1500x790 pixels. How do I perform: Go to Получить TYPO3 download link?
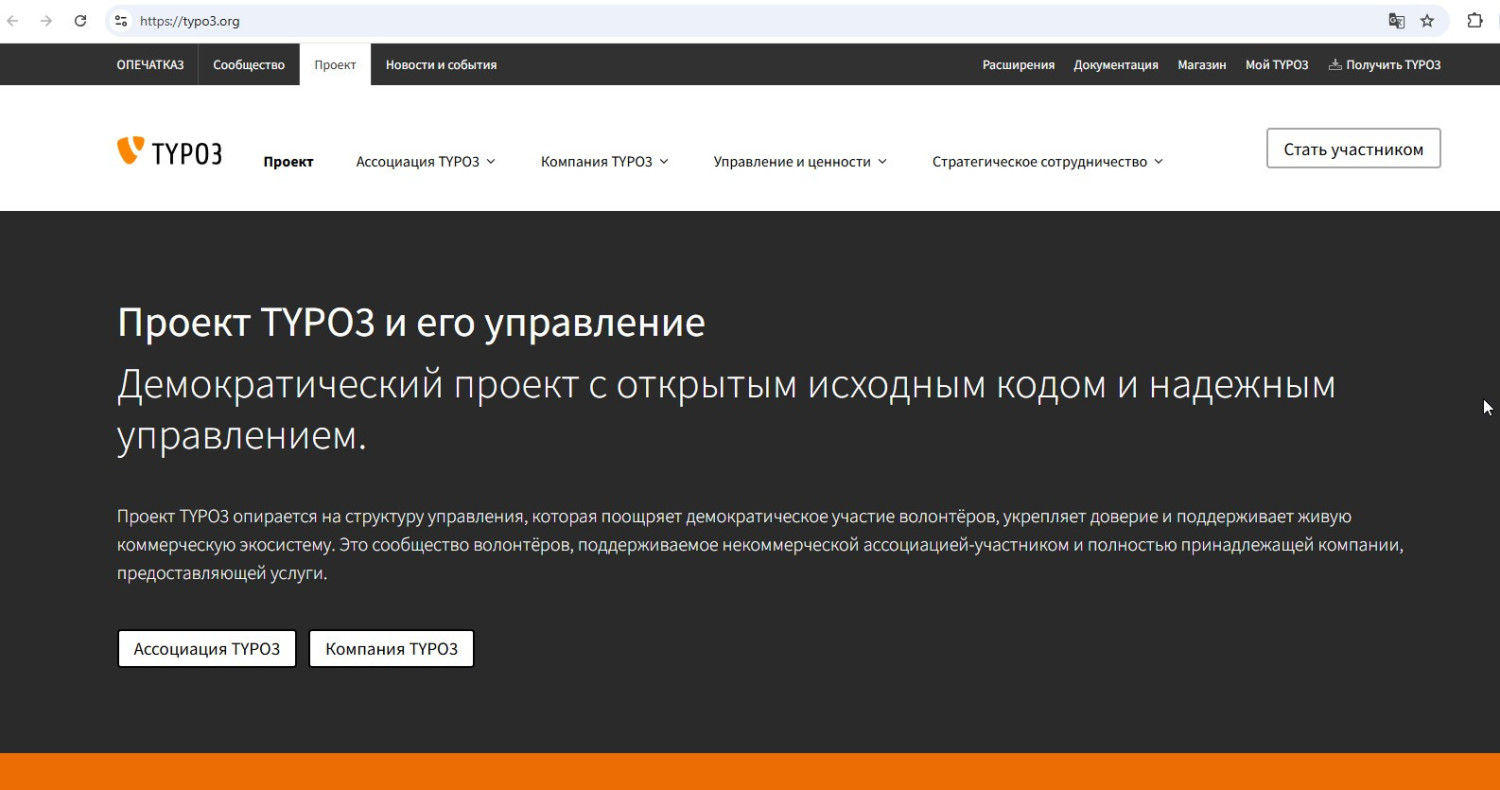pos(1384,65)
